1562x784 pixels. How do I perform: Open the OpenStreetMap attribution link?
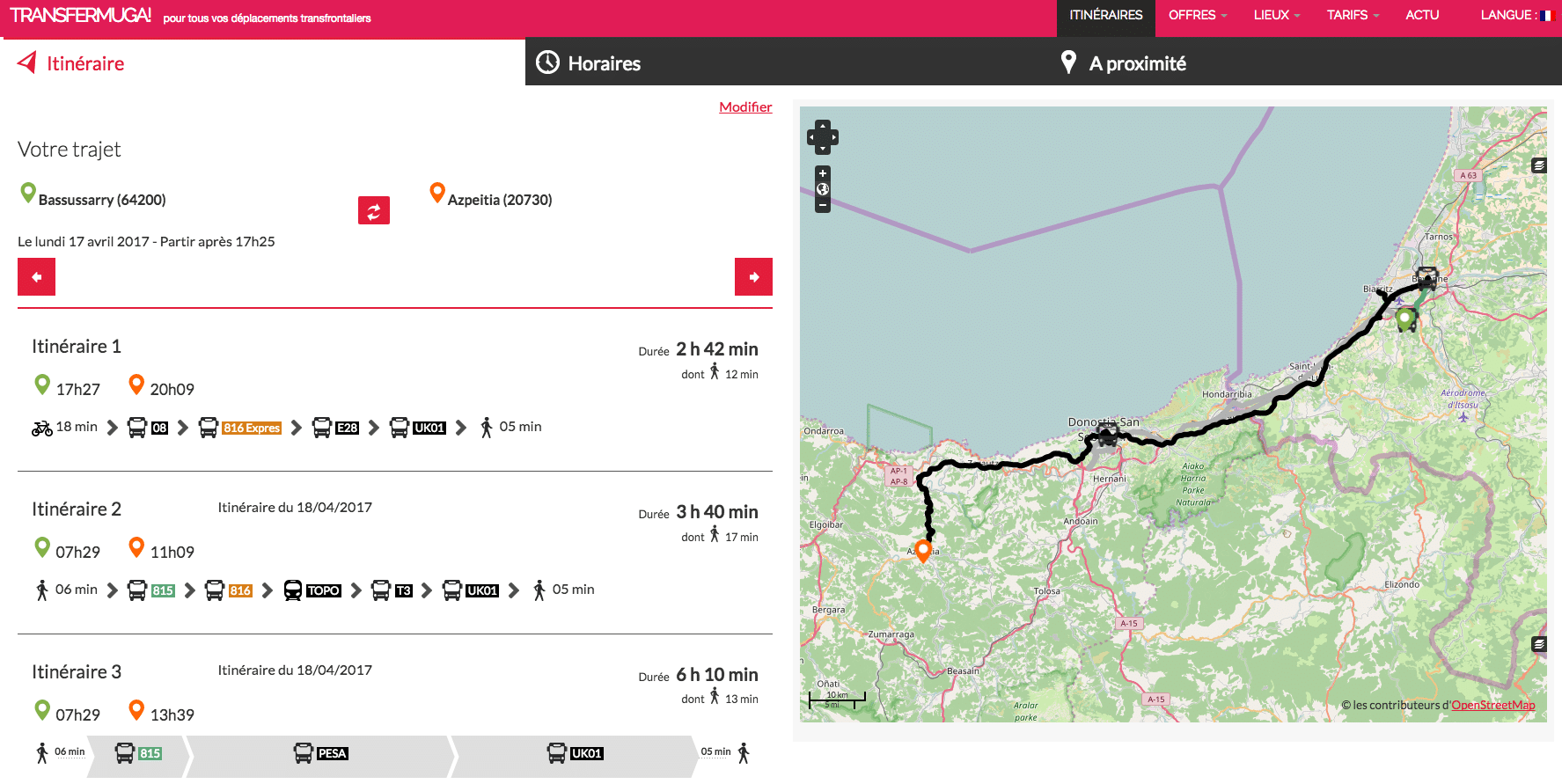tap(1492, 705)
